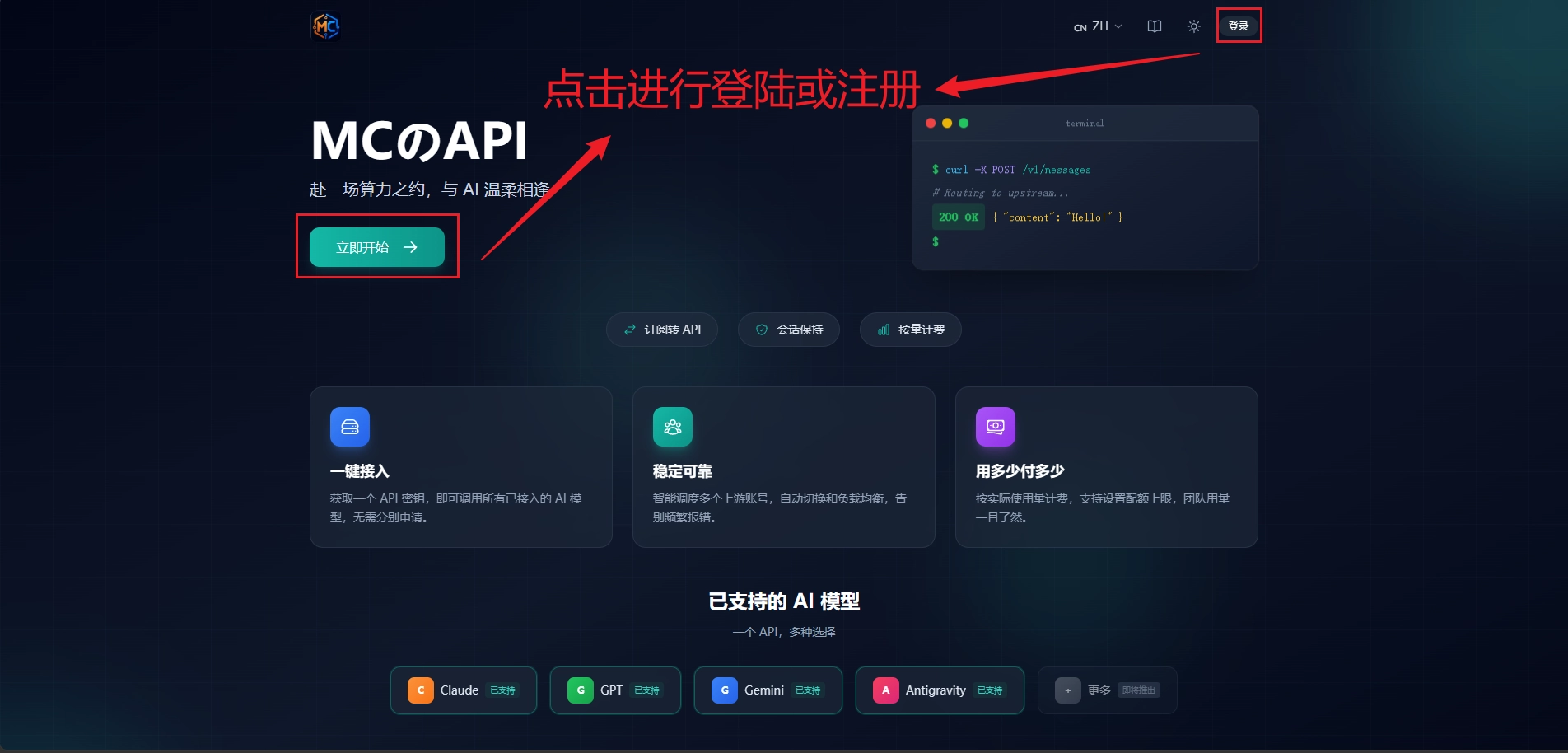Open the ZH language dropdown
Screen dimensions: 1568x753
[x=1098, y=26]
